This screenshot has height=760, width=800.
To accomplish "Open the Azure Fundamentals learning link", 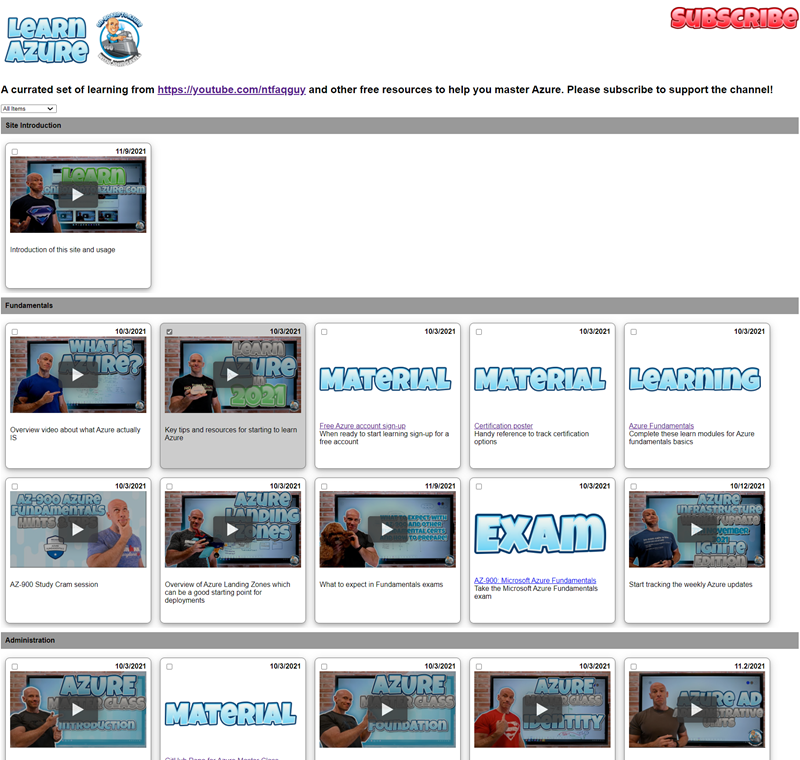I will click(x=661, y=425).
